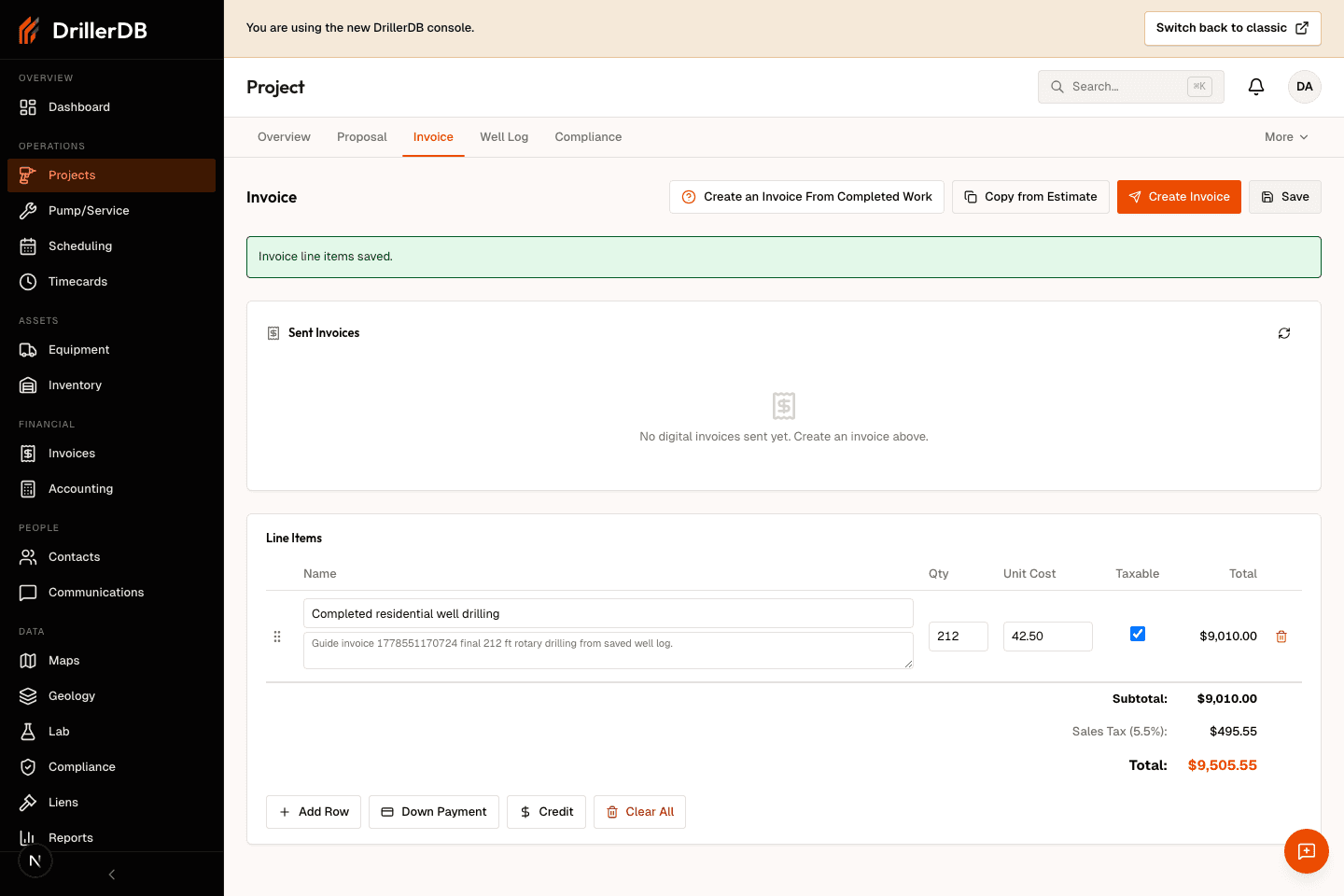Click the Create Invoice button
The height and width of the screenshot is (896, 1344).
(x=1179, y=197)
